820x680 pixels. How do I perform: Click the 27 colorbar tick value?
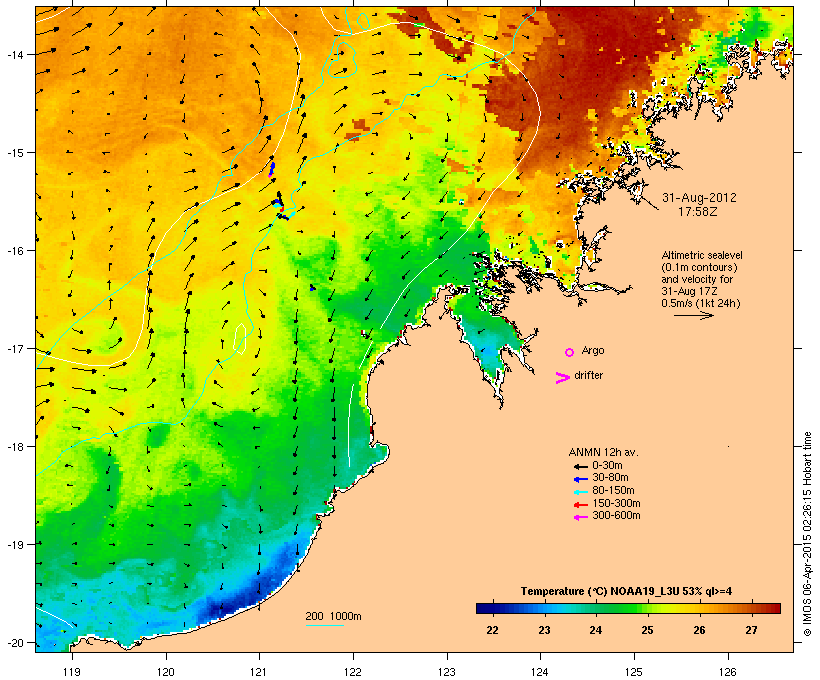(x=751, y=630)
